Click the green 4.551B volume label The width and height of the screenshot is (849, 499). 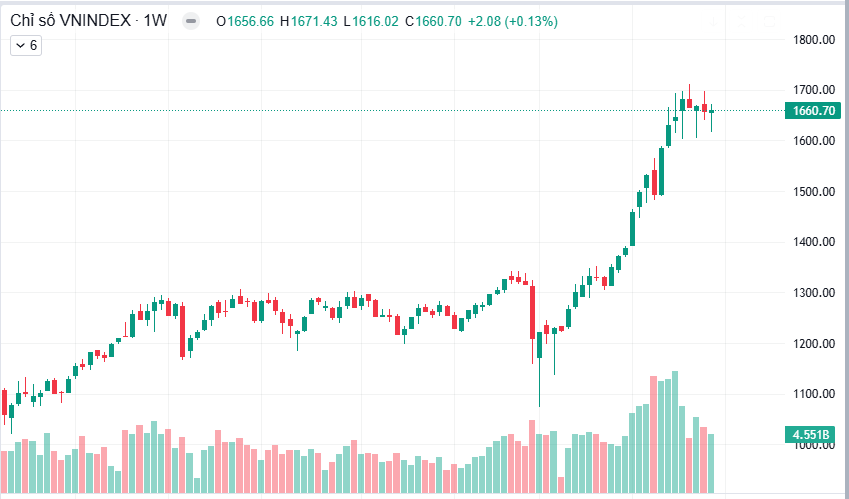coord(810,435)
